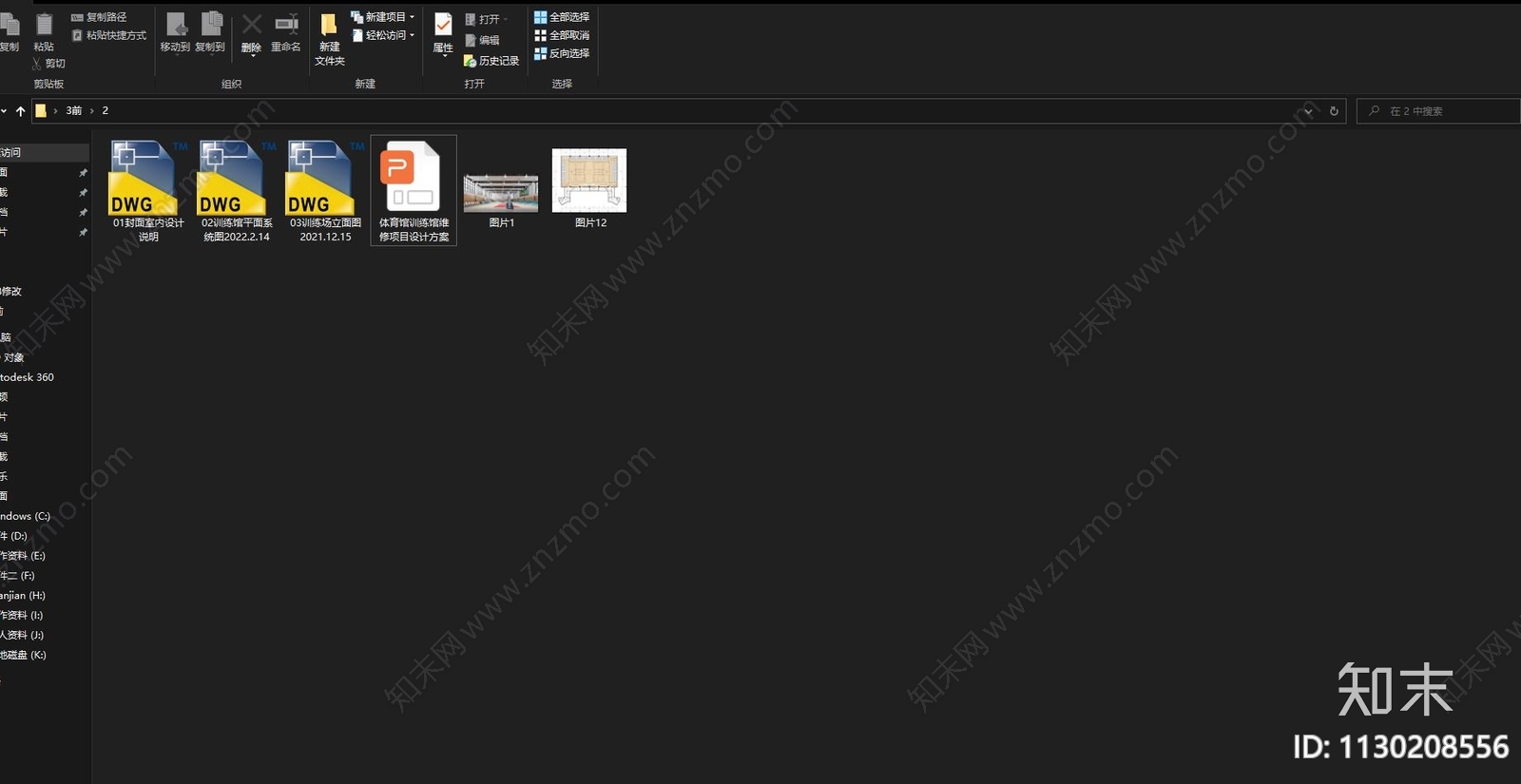Go up one folder level arrow
The image size is (1521, 784).
(x=20, y=111)
